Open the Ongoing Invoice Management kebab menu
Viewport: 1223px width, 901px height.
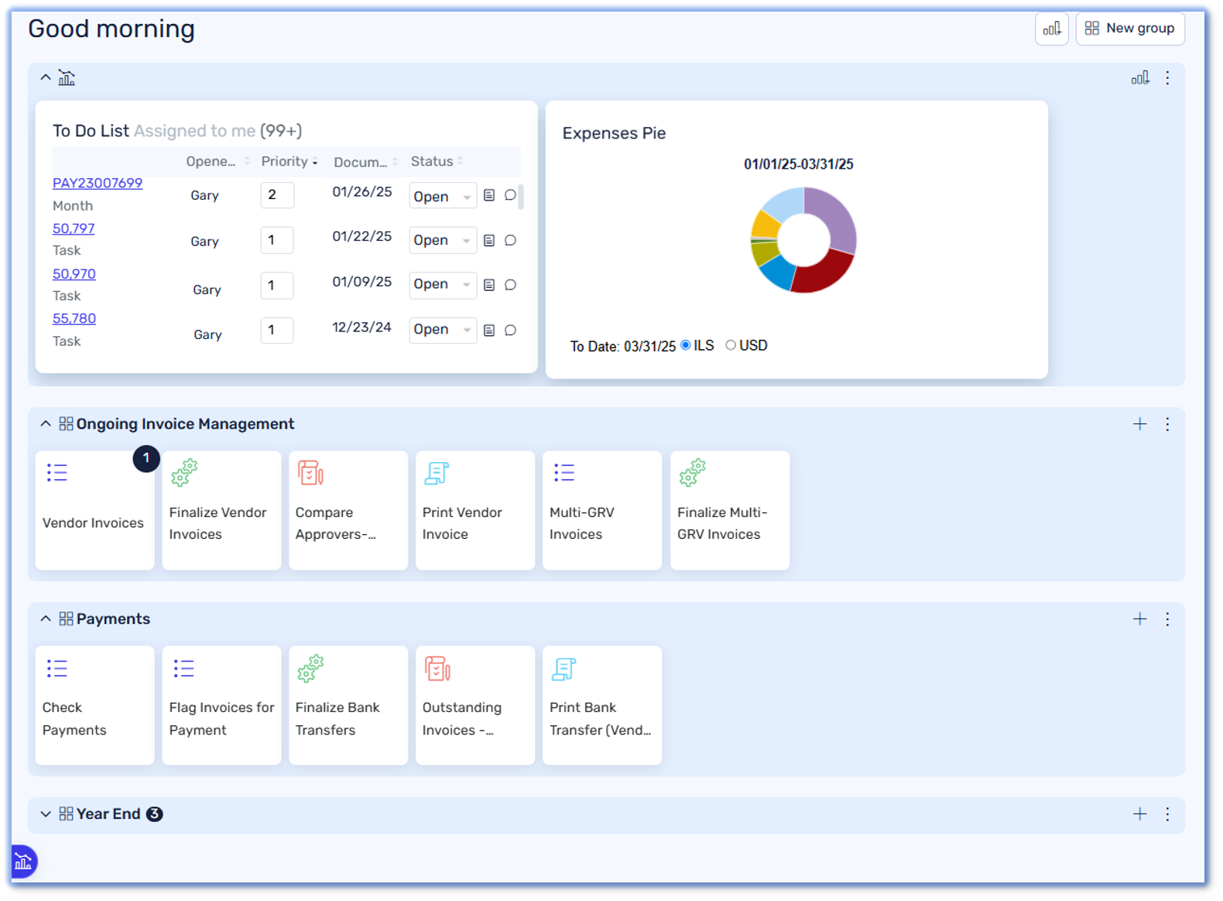[x=1167, y=423]
